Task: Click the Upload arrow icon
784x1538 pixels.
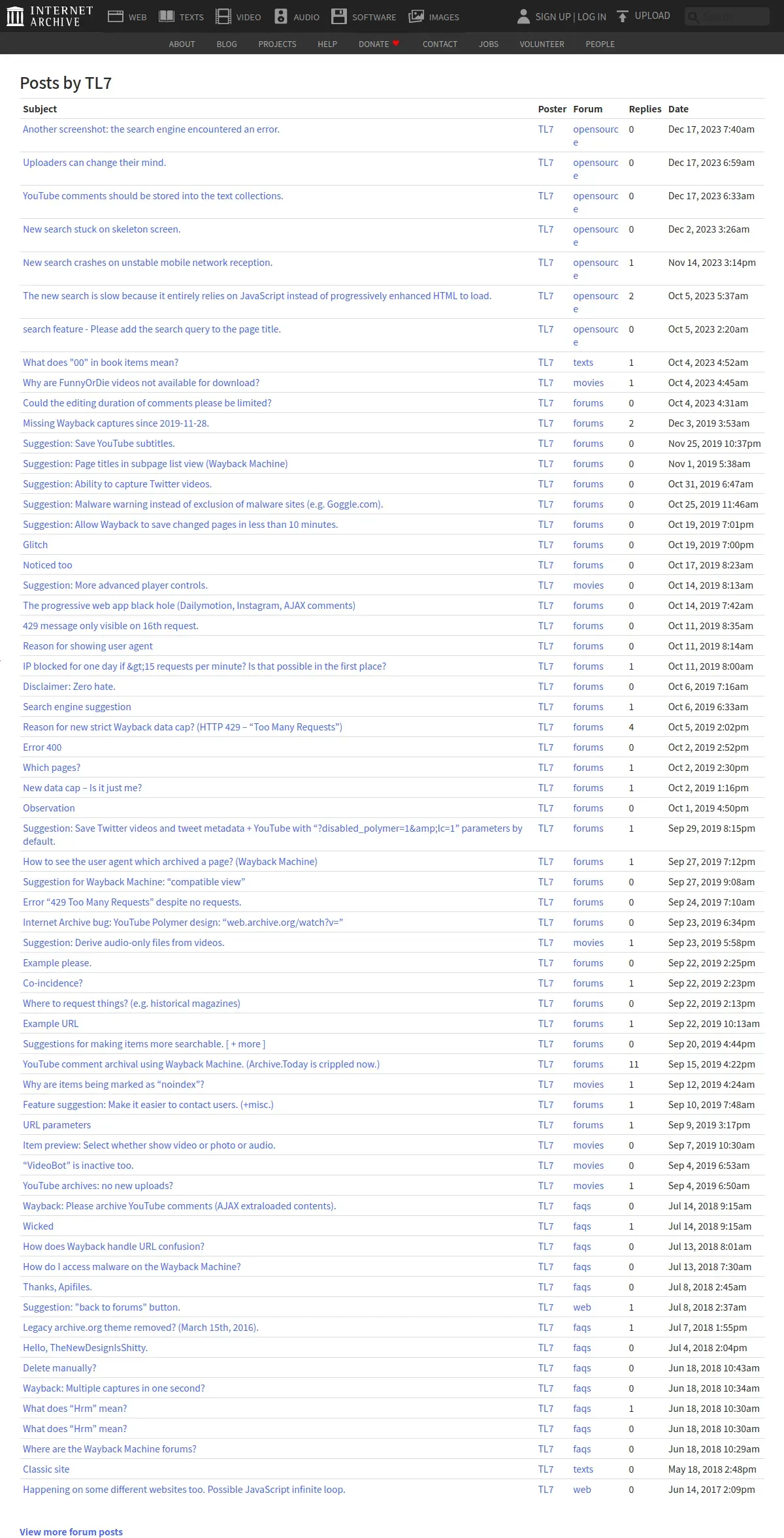Action: 623,16
